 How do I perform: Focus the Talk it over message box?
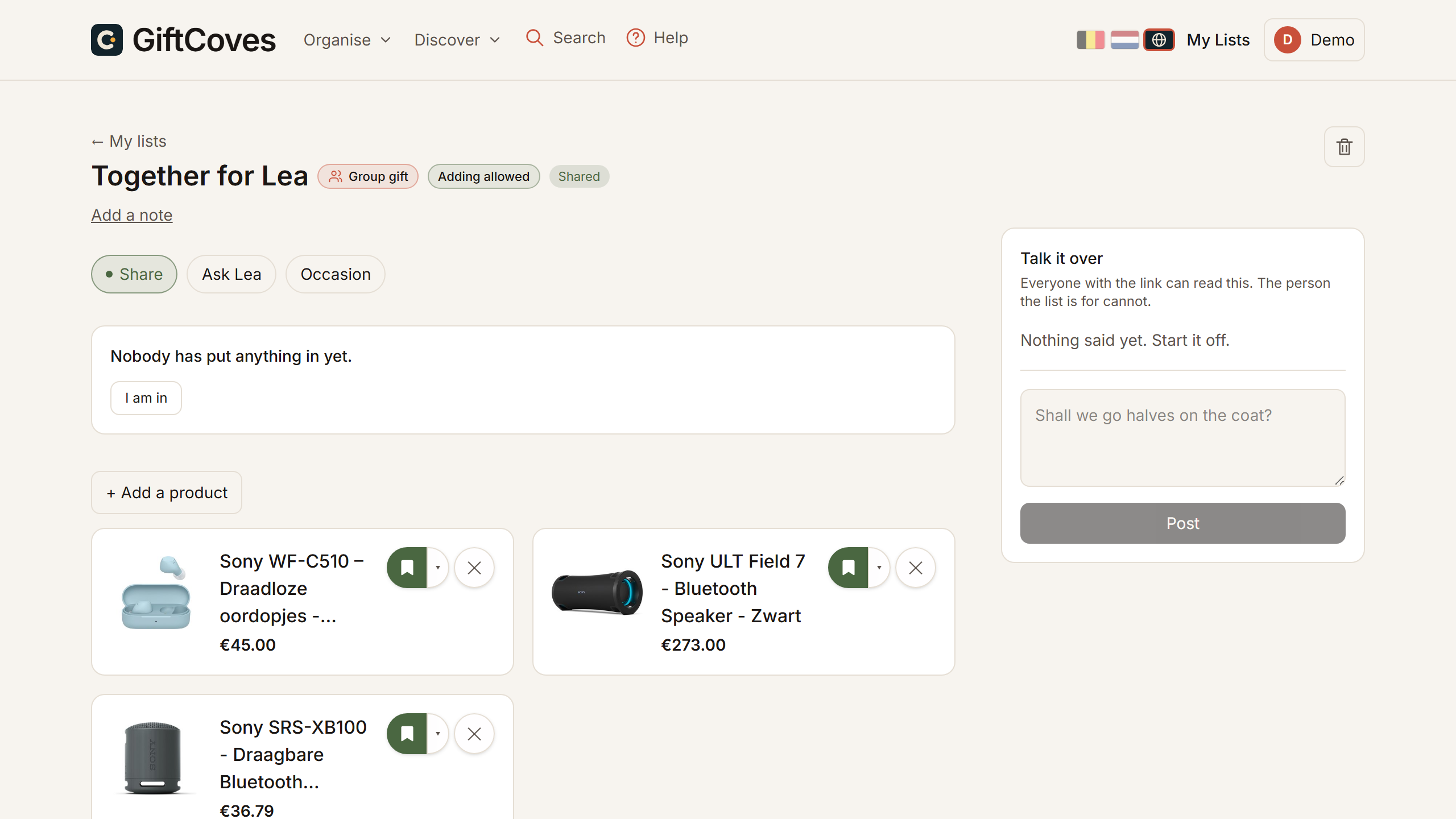[1183, 438]
